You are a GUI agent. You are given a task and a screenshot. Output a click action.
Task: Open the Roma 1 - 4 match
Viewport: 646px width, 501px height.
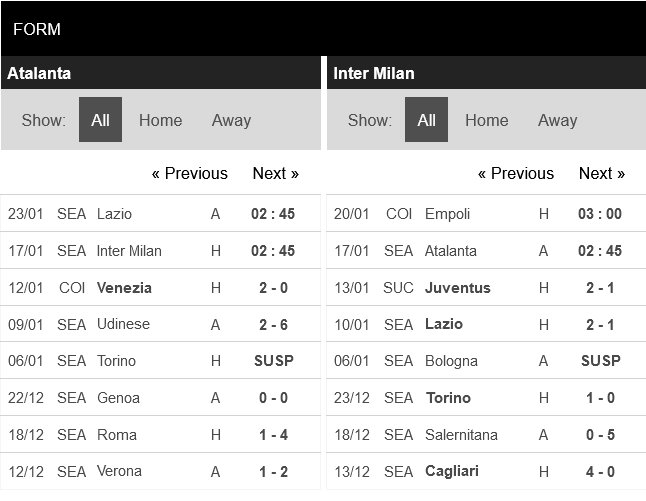pyautogui.click(x=273, y=435)
